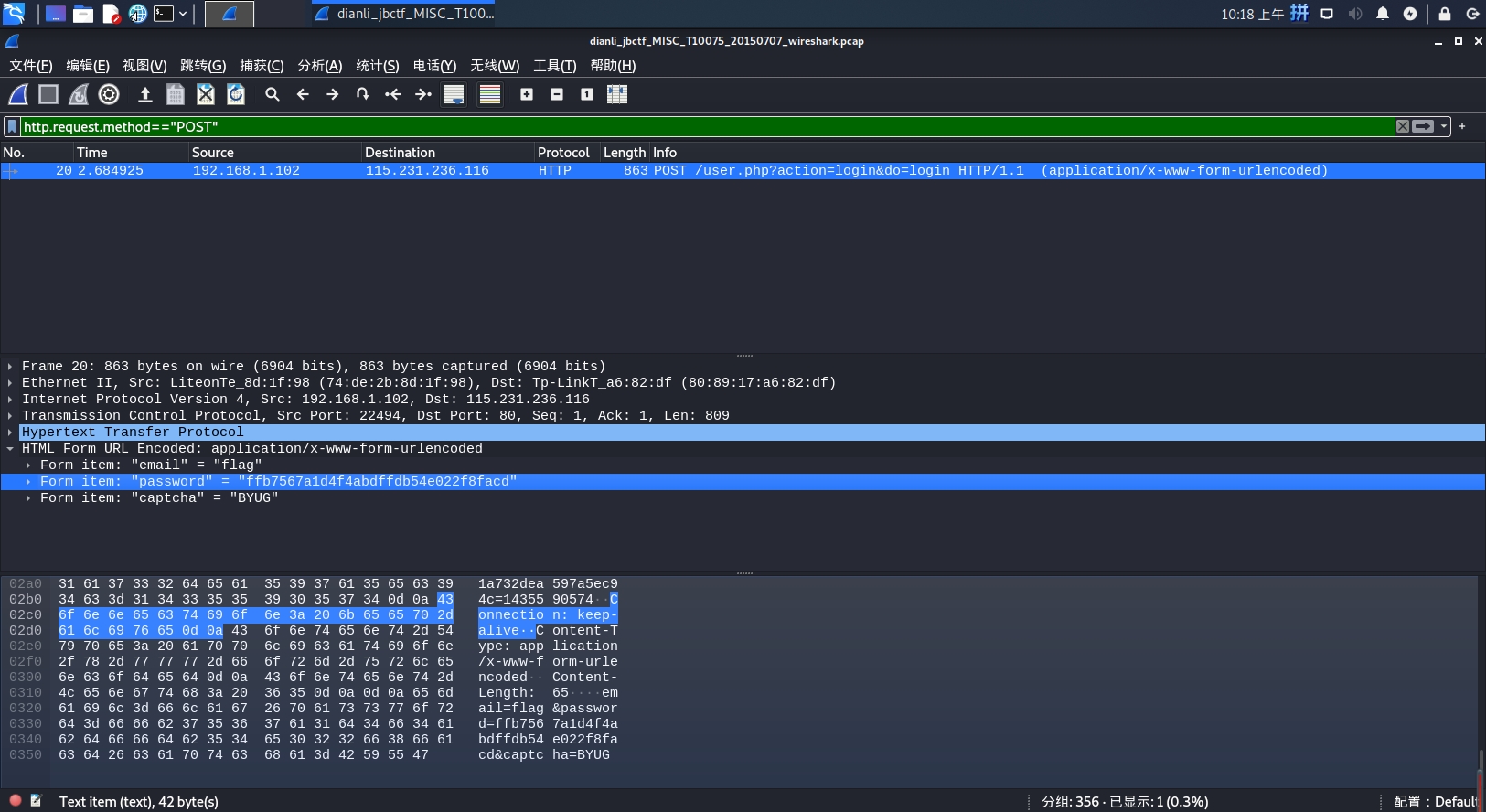
Task: Edit capture file properties in status bar
Action: point(37,800)
